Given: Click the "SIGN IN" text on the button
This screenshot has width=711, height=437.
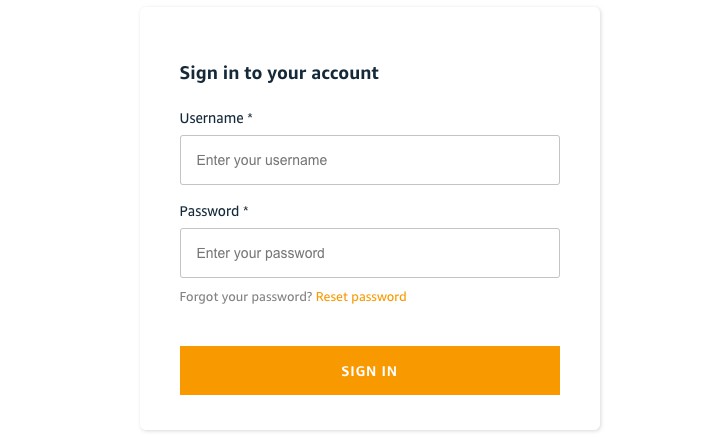Looking at the screenshot, I should coord(369,371).
